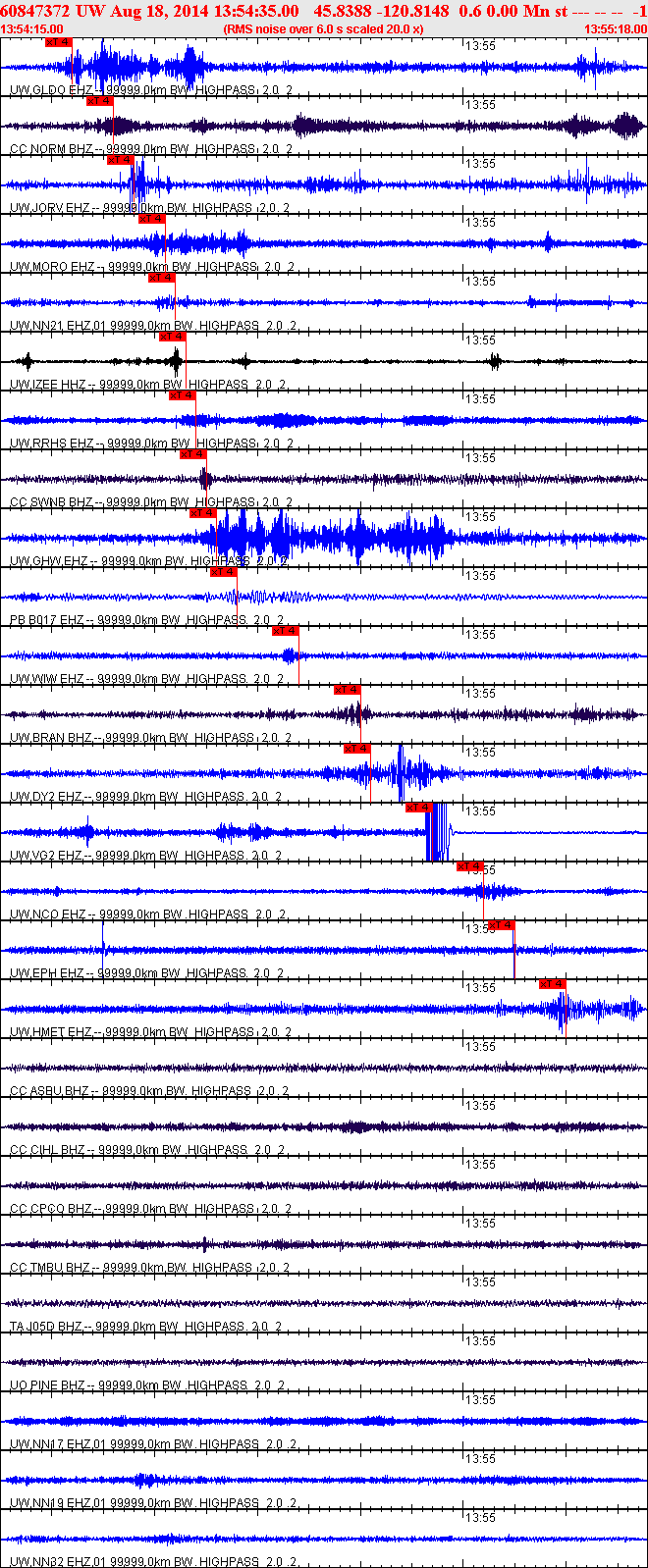Select the CC.SWNB BHZ trace label

(151, 502)
